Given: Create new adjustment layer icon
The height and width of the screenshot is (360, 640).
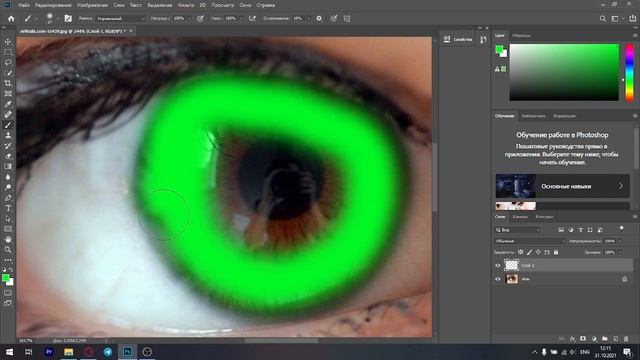Looking at the screenshot, I should [594, 339].
